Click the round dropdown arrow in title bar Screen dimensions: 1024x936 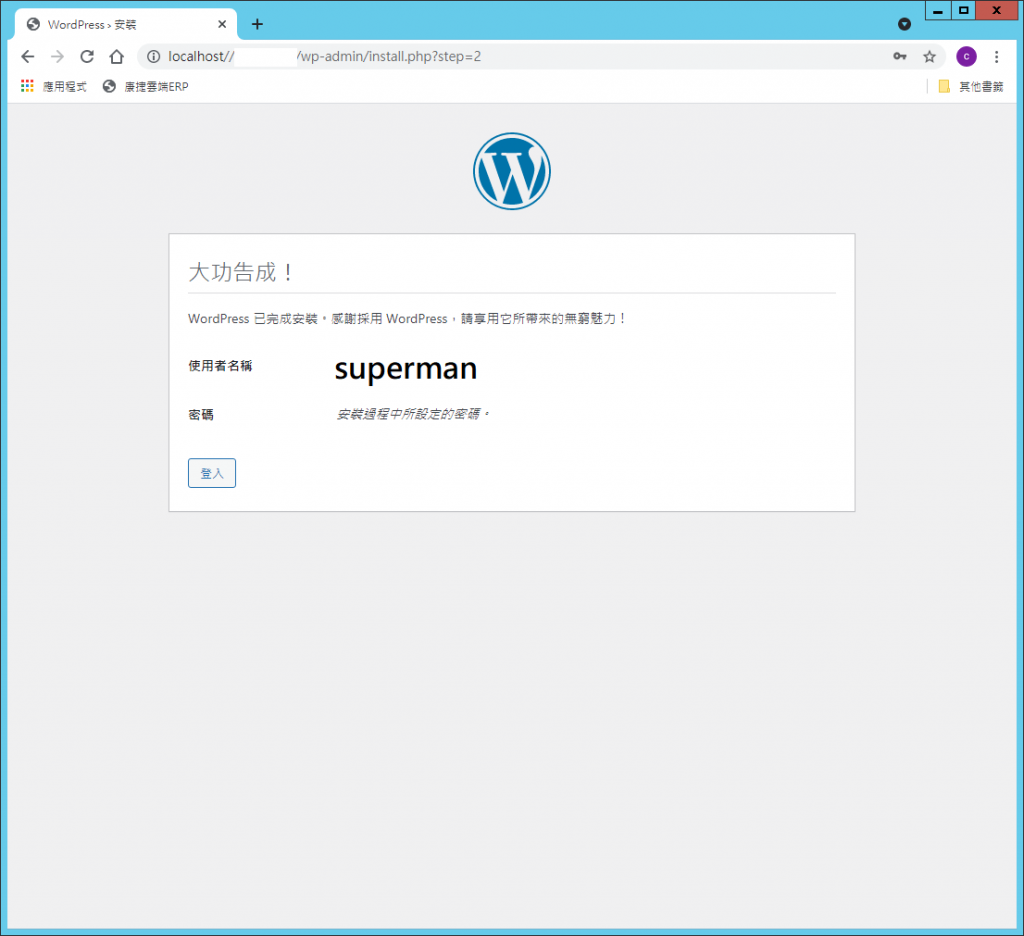904,24
